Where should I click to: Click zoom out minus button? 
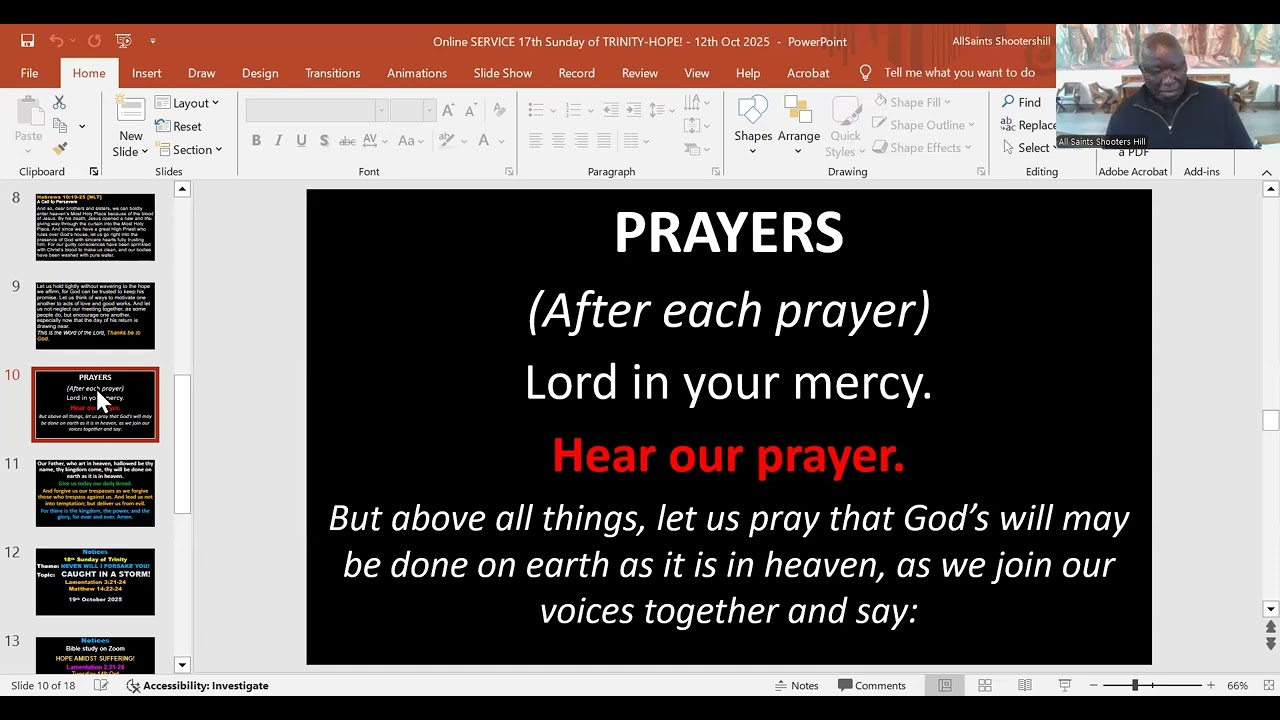[1094, 685]
